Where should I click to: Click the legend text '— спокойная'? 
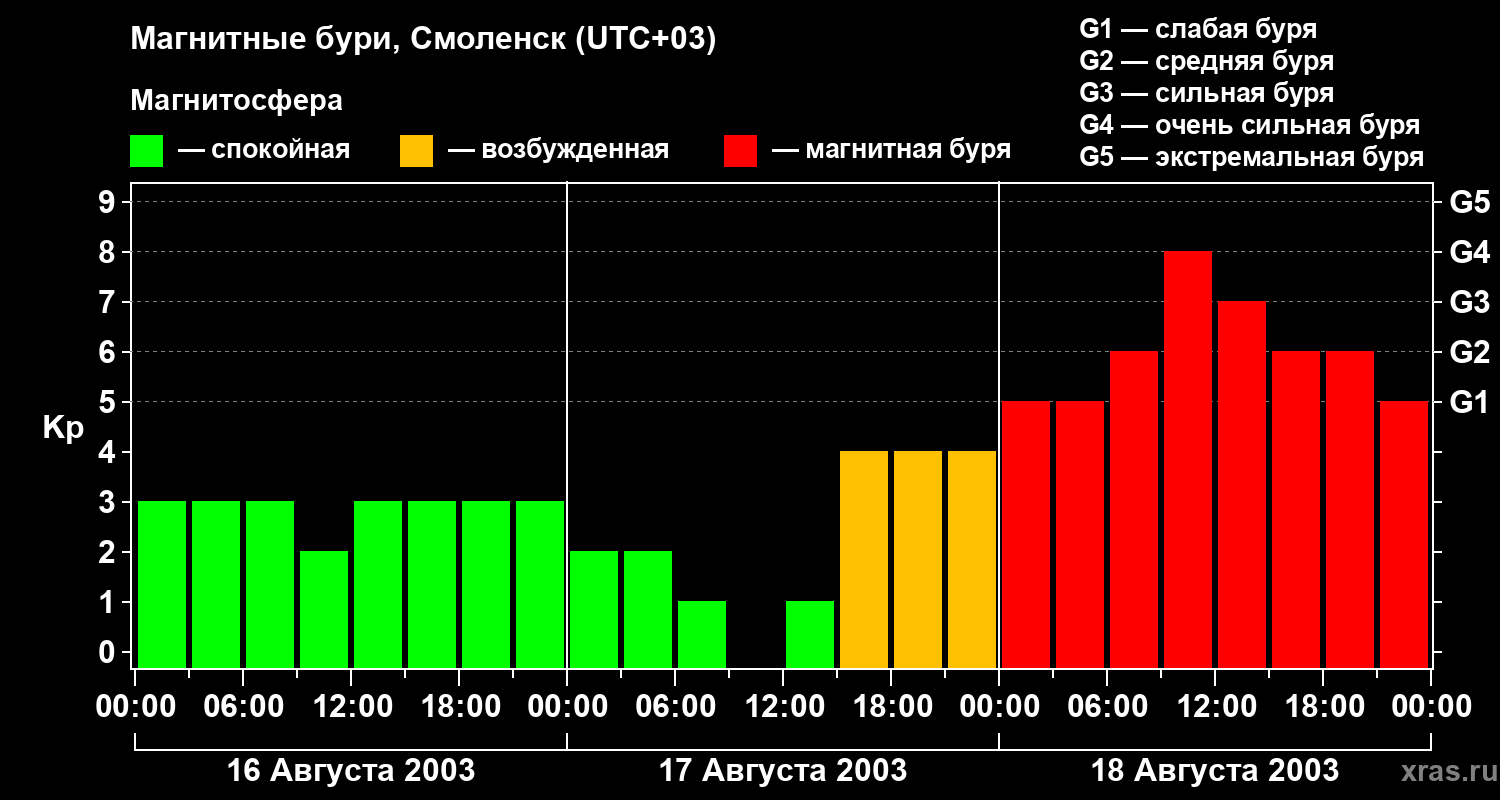click(x=264, y=151)
